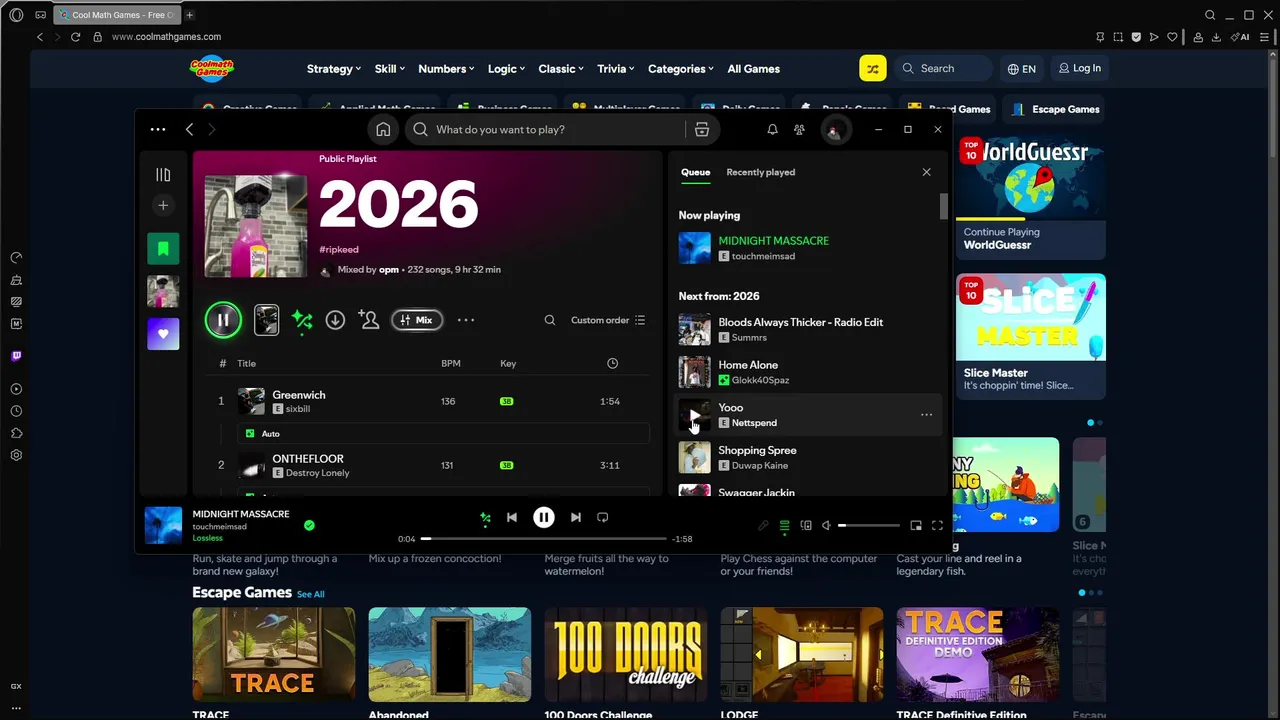Search within the 2026 playlist
Viewport: 1280px width, 720px height.
pyautogui.click(x=549, y=320)
